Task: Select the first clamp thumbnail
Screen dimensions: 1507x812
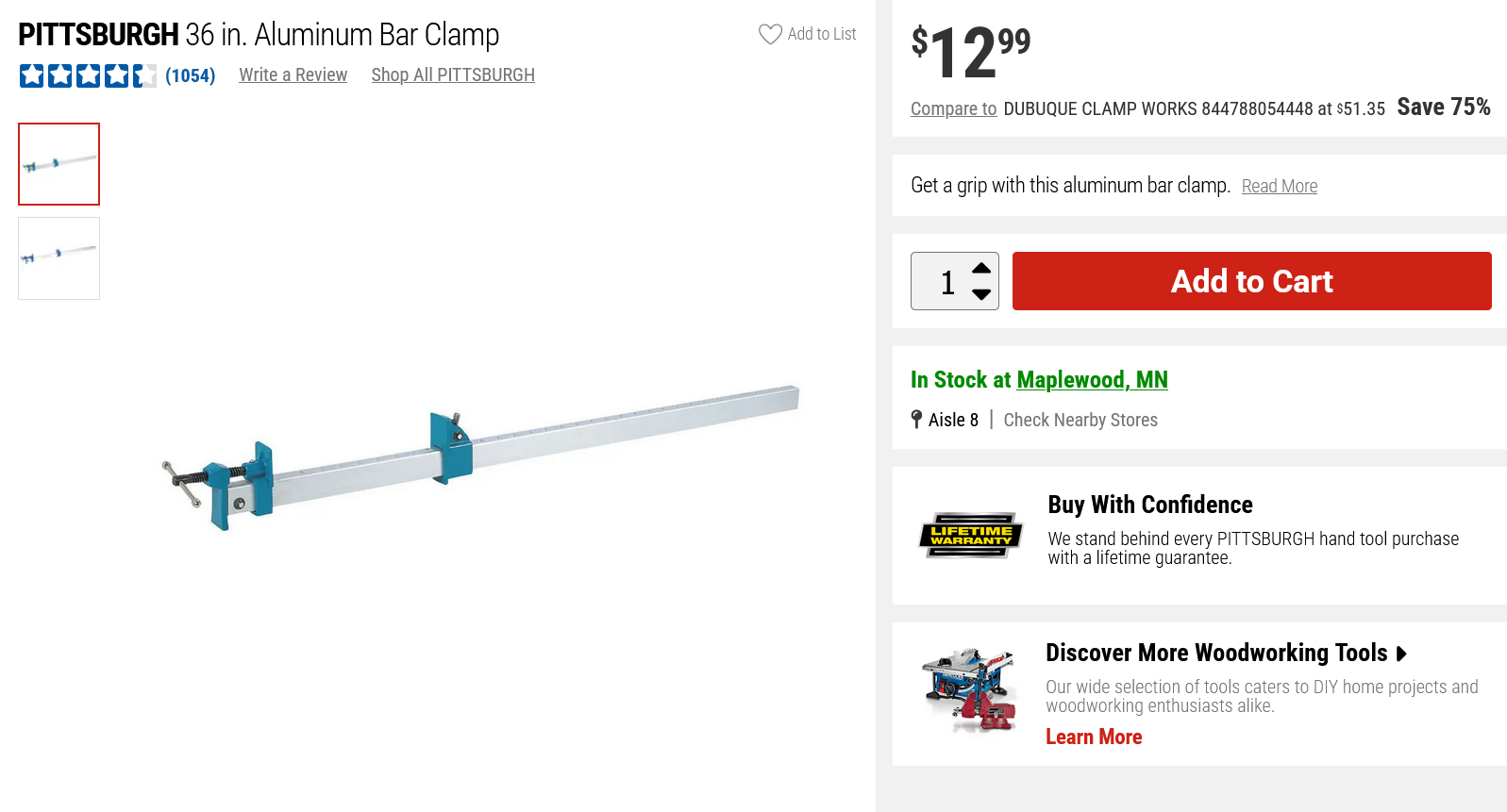Action: coord(59,164)
